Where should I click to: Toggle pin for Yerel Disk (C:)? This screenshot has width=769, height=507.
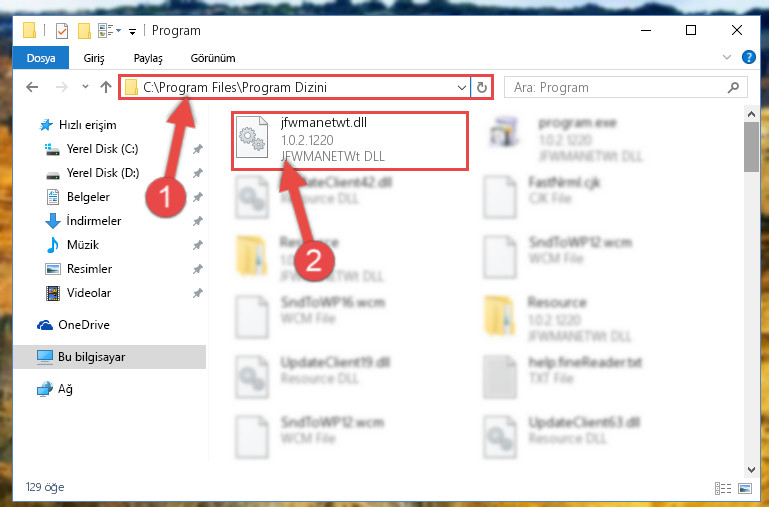point(198,149)
